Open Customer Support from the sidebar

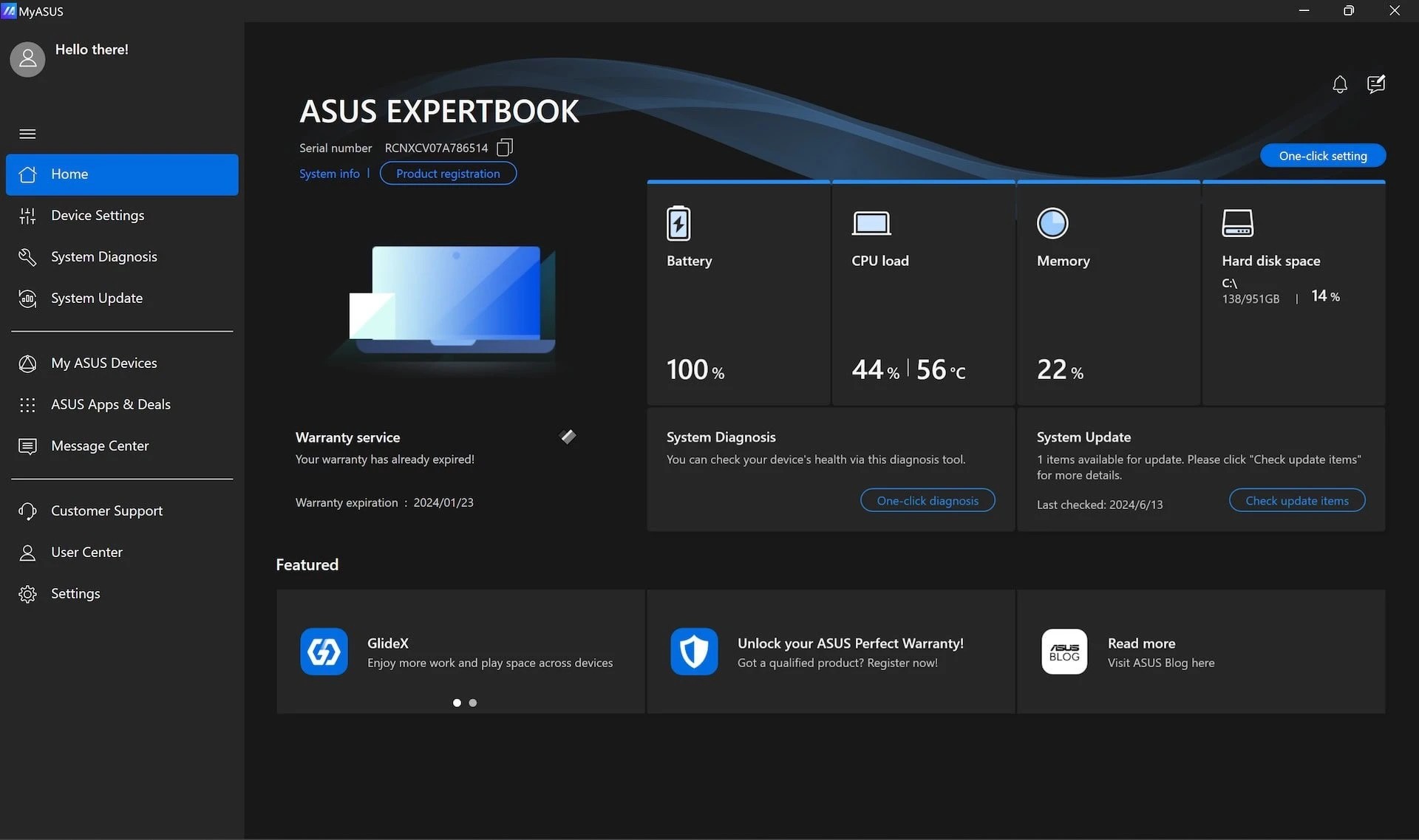click(106, 511)
